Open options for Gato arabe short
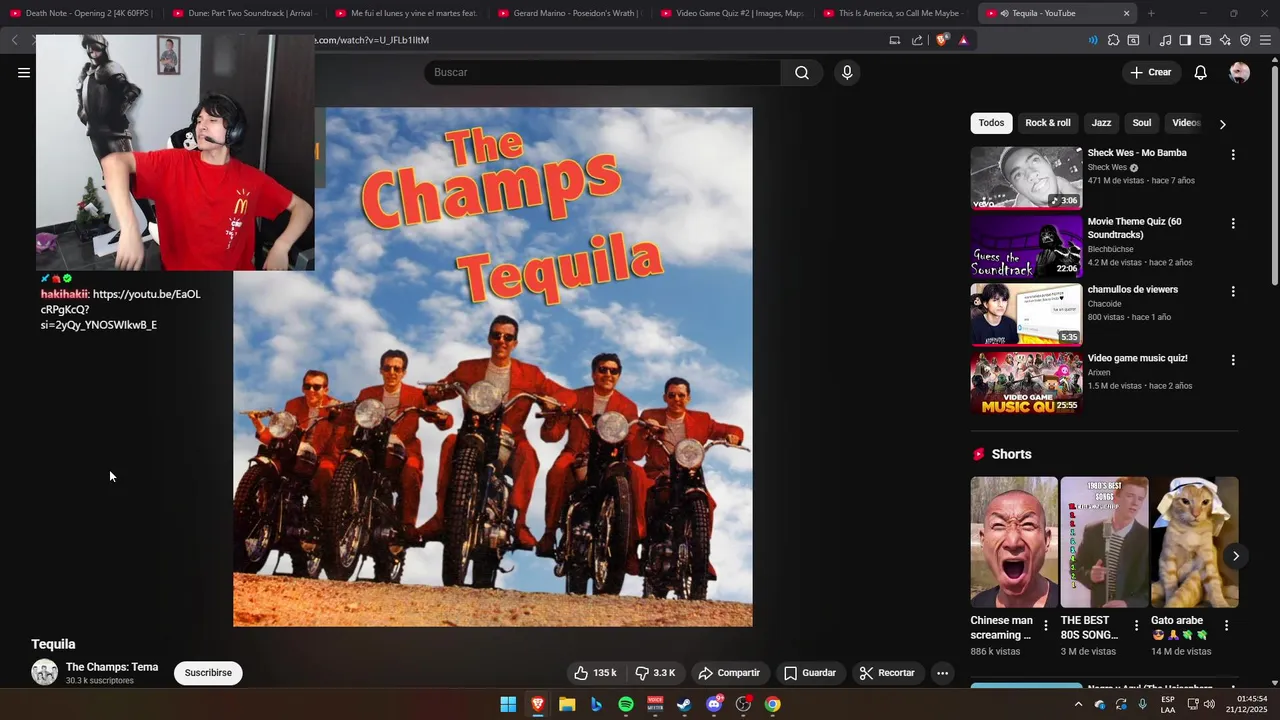 [x=1226, y=625]
